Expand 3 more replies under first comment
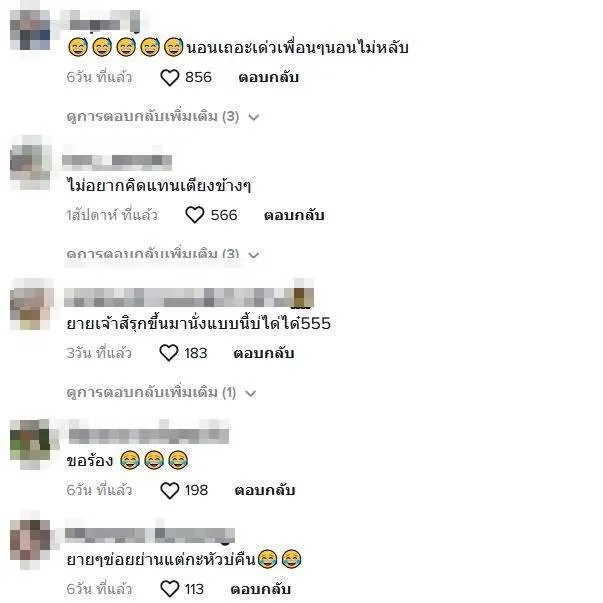This screenshot has height=603, width=603. coord(163,117)
